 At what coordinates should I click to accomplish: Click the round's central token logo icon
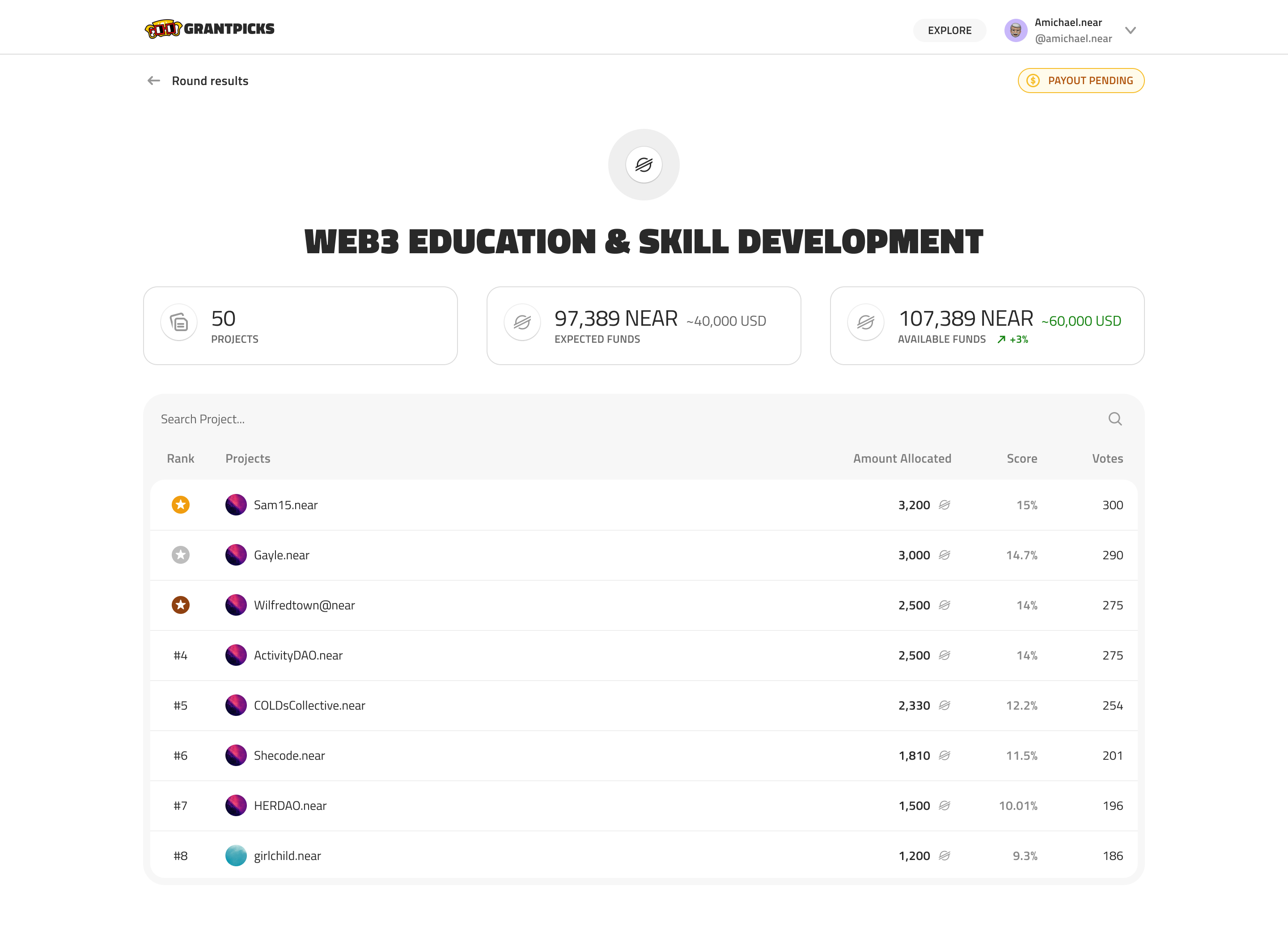point(644,165)
